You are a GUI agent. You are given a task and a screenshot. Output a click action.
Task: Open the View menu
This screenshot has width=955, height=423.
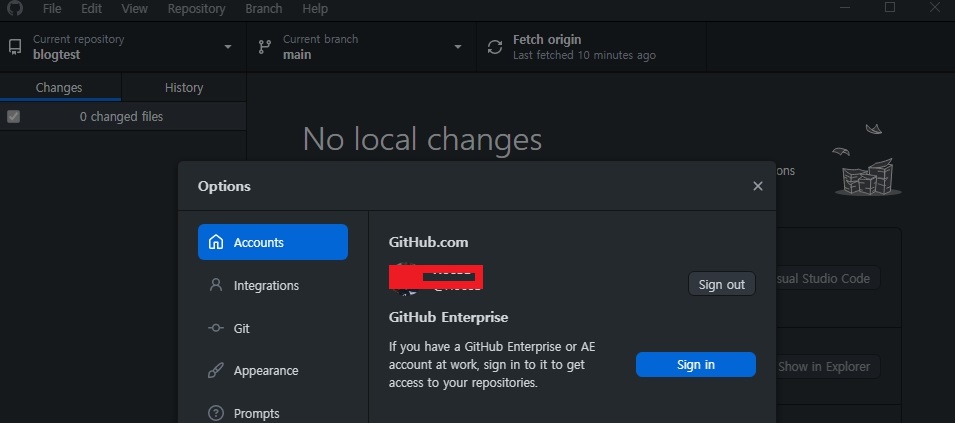(x=134, y=9)
